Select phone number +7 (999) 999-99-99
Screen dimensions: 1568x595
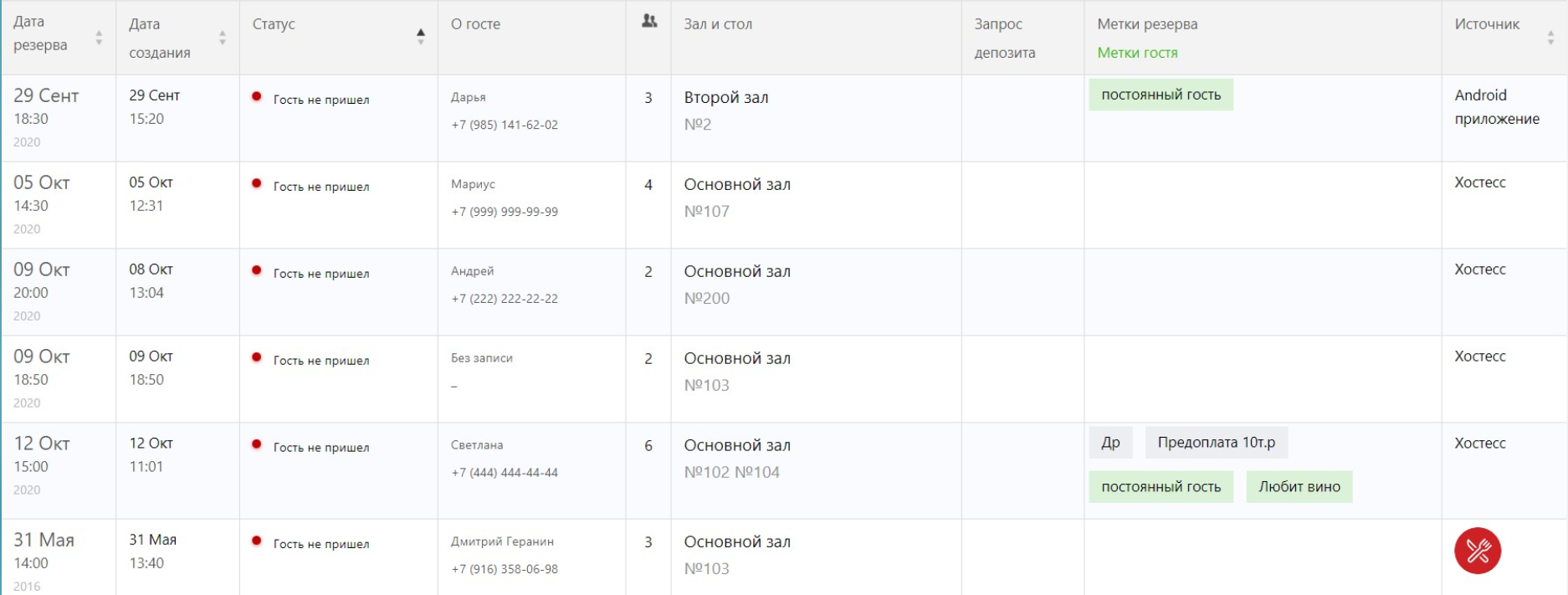(x=505, y=212)
